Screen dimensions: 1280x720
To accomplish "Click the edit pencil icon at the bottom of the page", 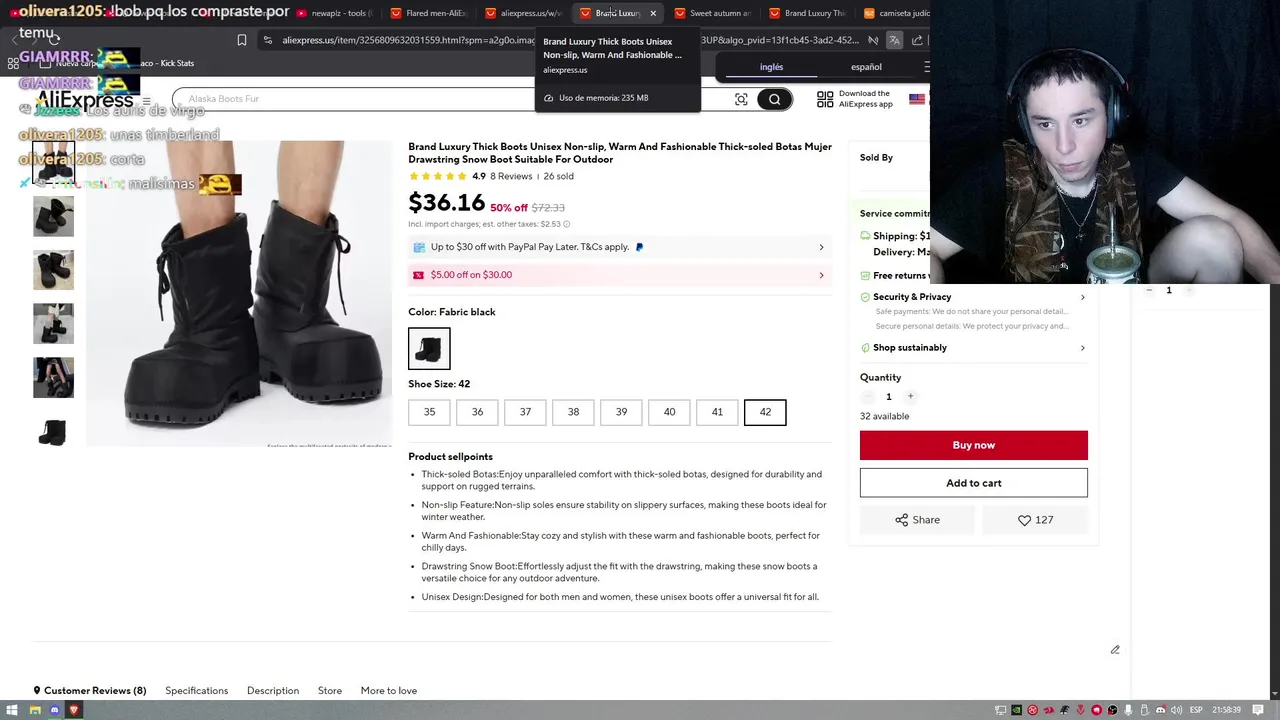I will (x=1115, y=649).
